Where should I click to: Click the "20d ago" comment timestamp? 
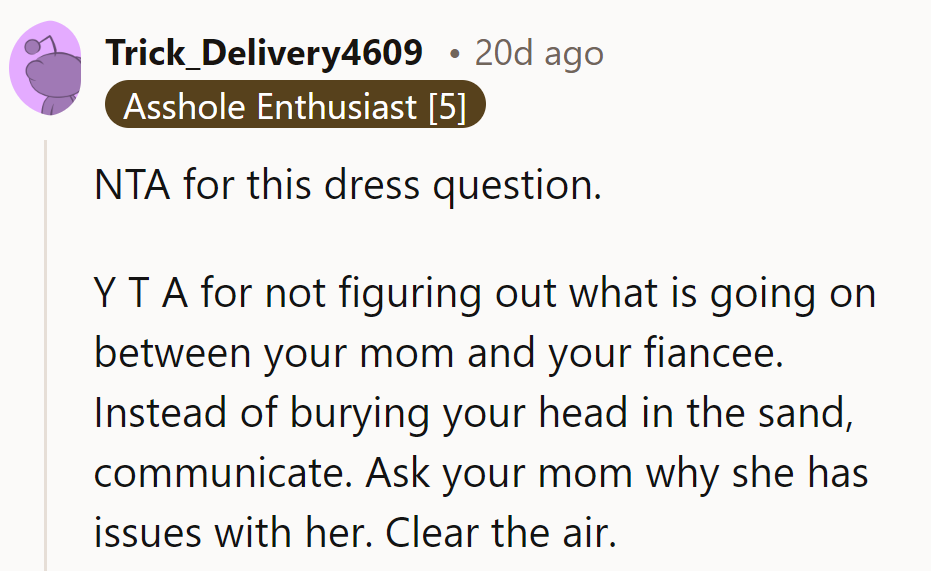pos(539,53)
